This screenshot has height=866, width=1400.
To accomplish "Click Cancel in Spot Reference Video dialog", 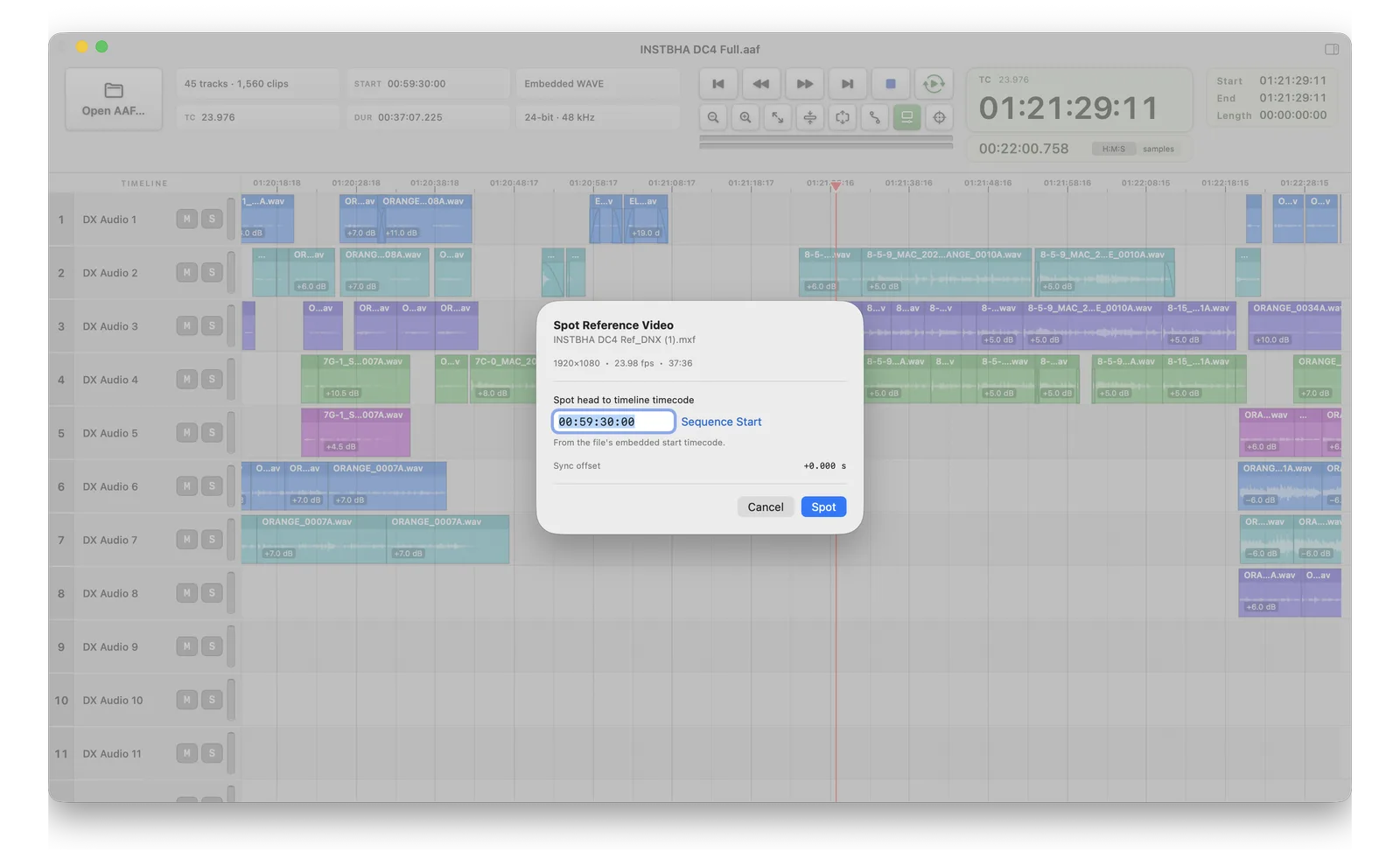I will [x=766, y=507].
